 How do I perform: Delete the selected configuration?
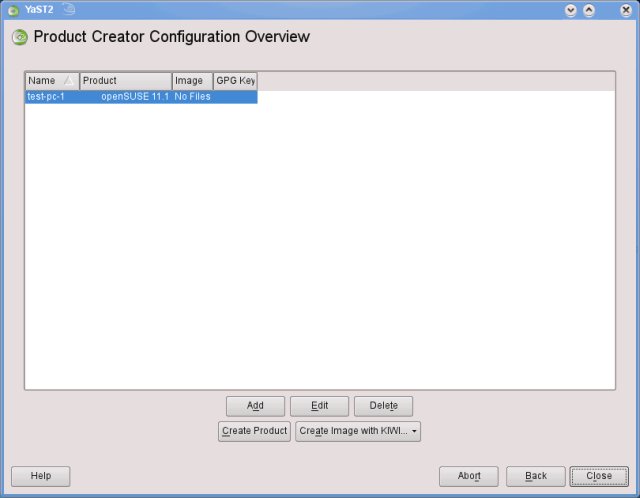[383, 406]
